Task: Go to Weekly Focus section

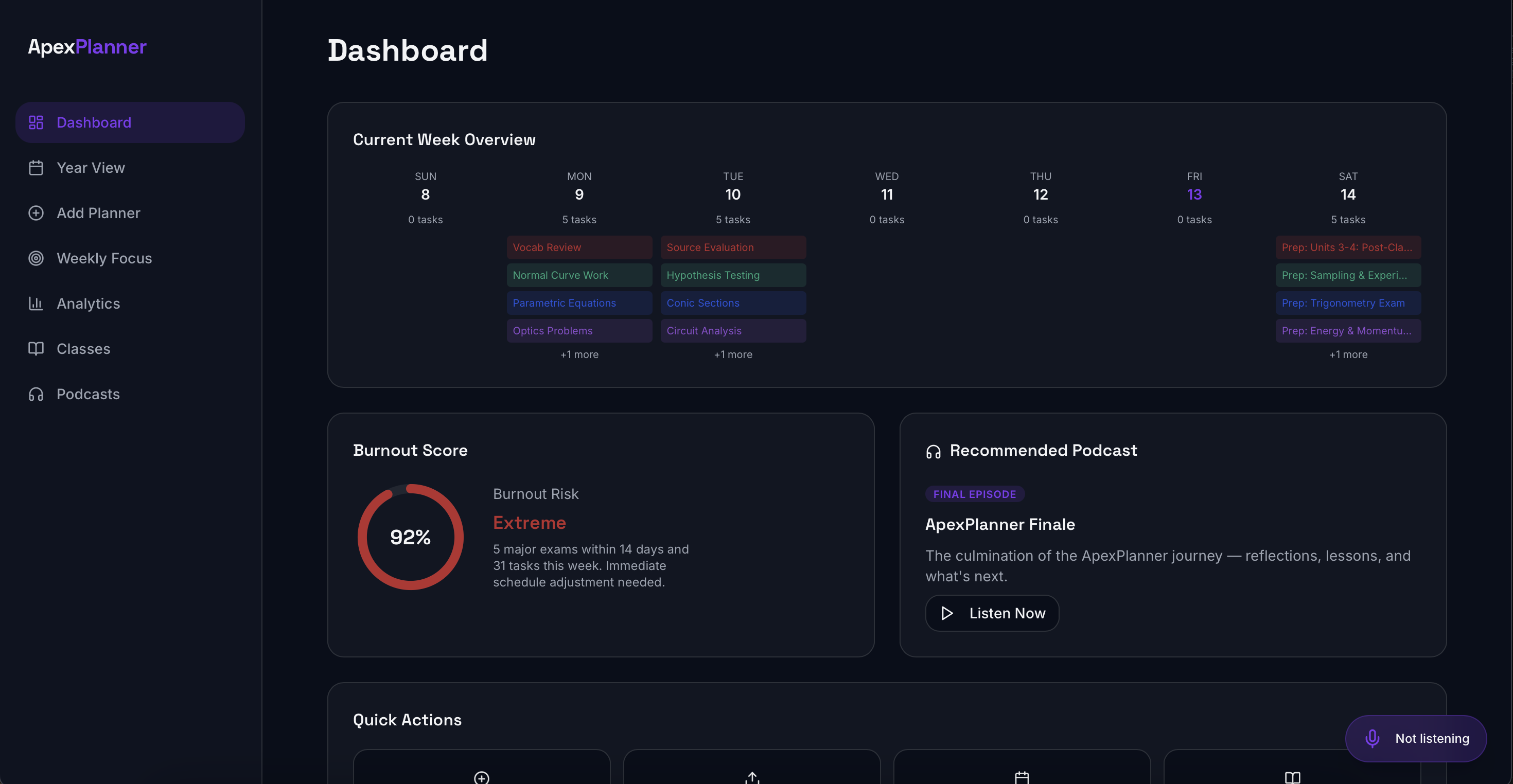Action: tap(104, 258)
